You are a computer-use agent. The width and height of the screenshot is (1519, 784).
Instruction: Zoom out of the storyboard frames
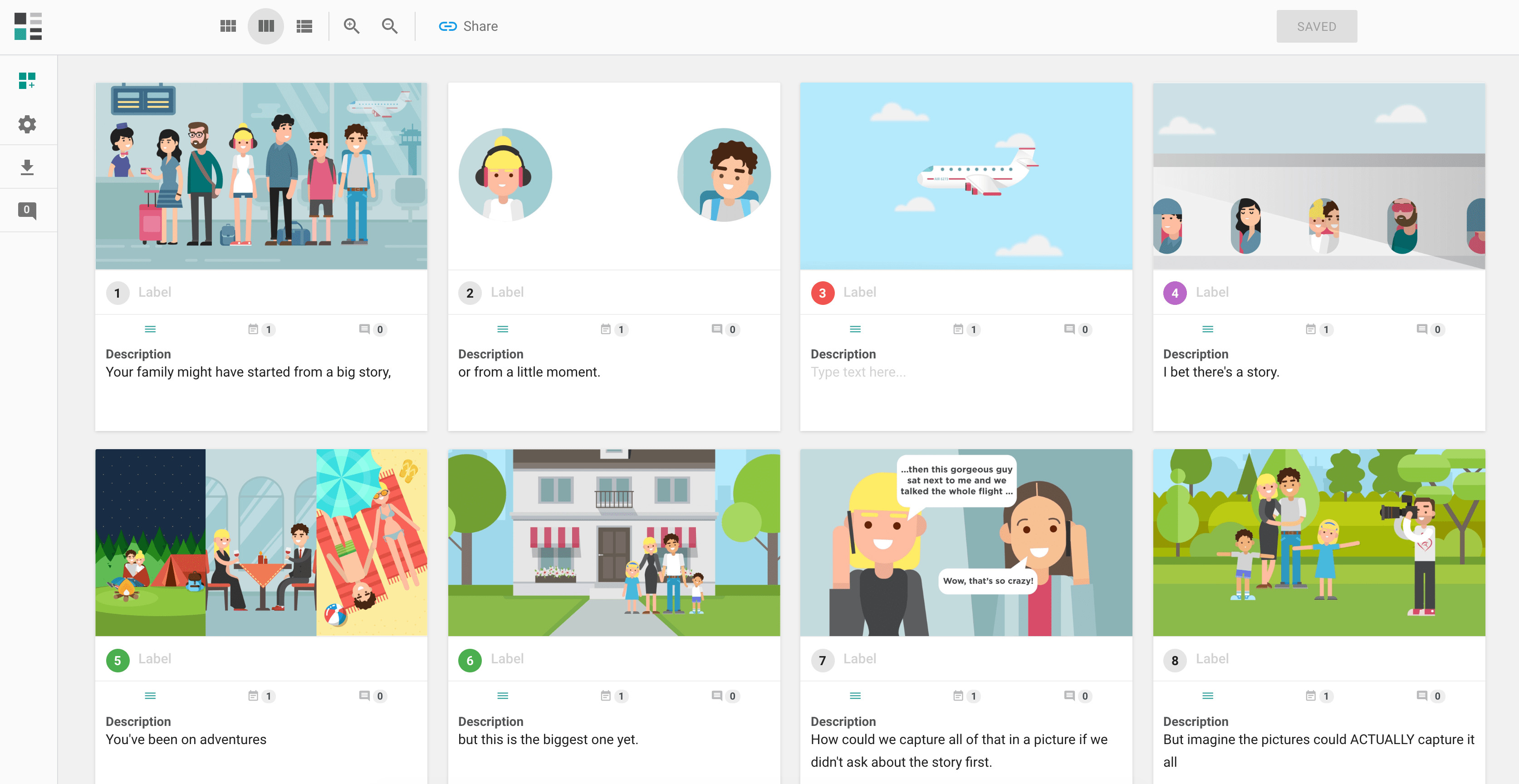click(x=388, y=26)
